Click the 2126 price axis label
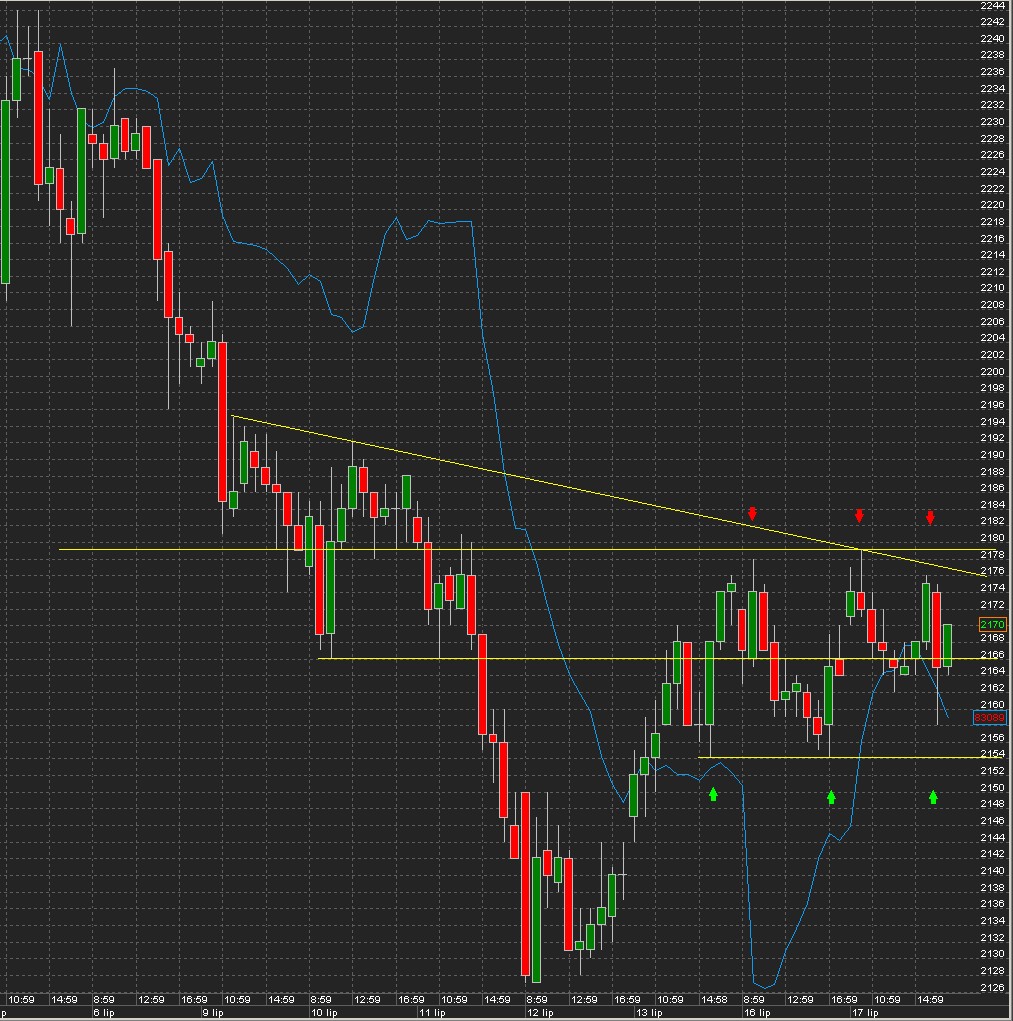 (x=992, y=987)
